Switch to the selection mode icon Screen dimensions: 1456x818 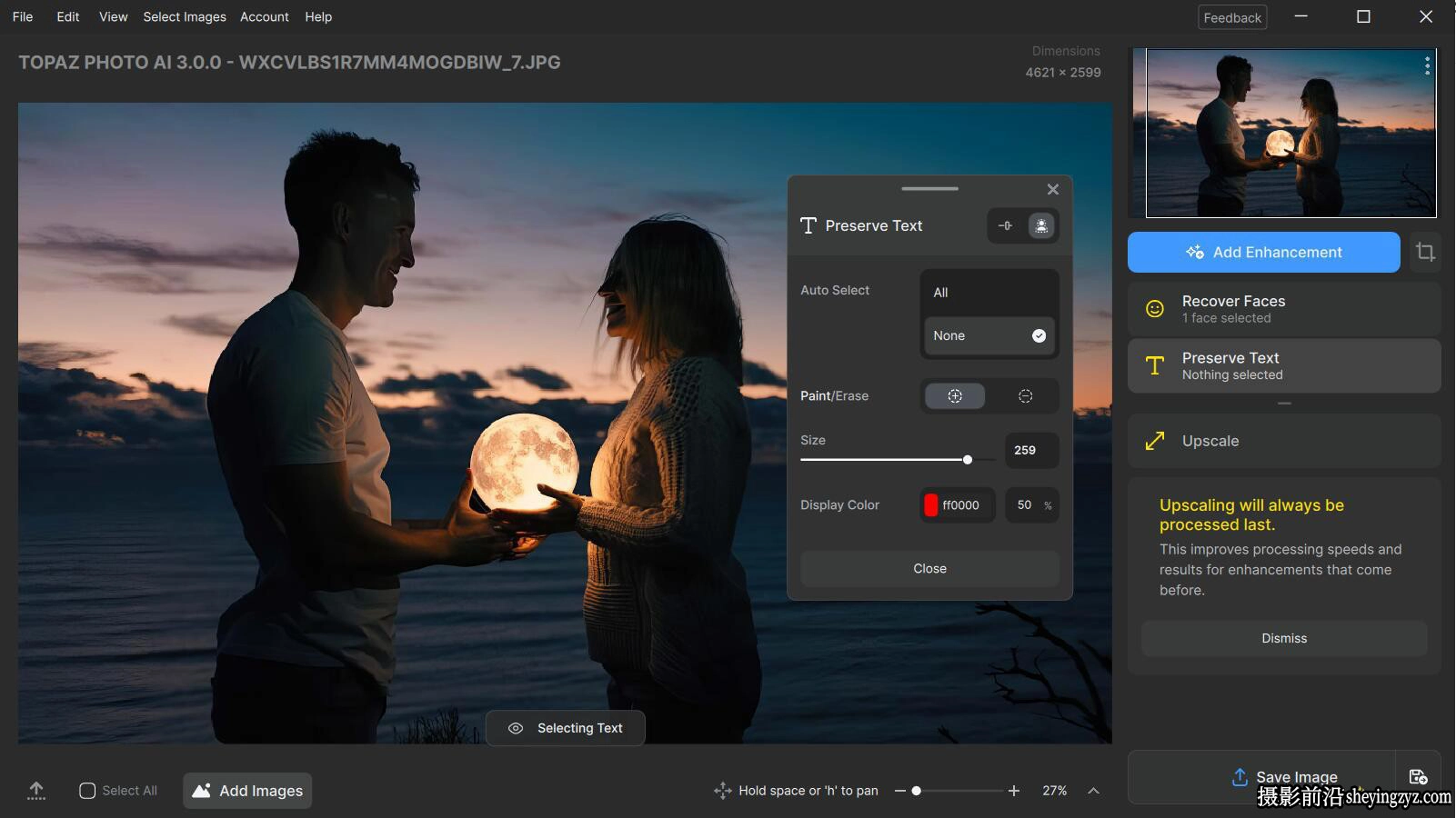click(x=1040, y=225)
